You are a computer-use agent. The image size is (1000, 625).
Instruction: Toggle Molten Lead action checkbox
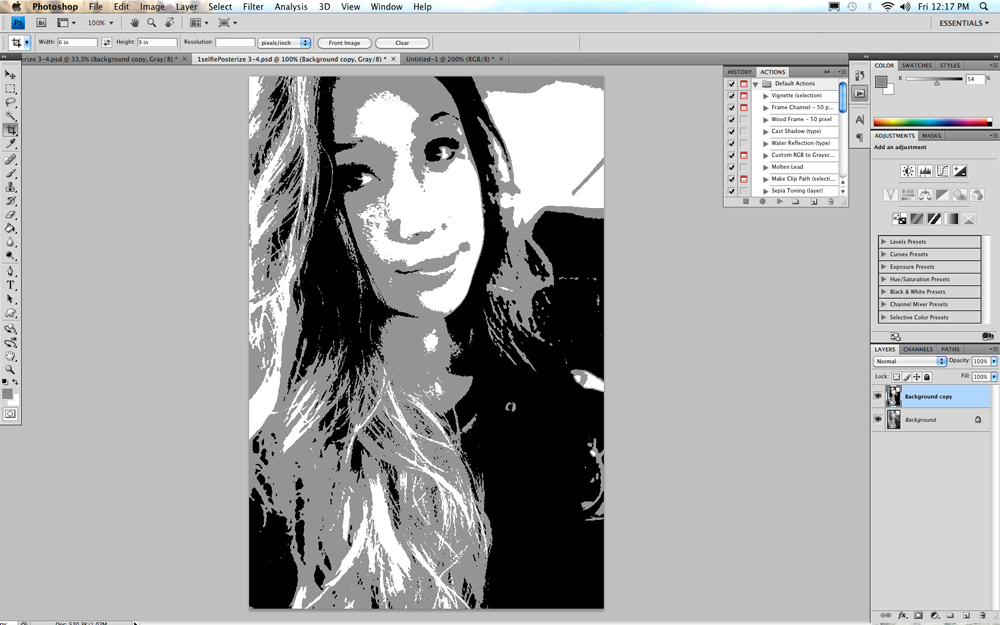click(732, 167)
